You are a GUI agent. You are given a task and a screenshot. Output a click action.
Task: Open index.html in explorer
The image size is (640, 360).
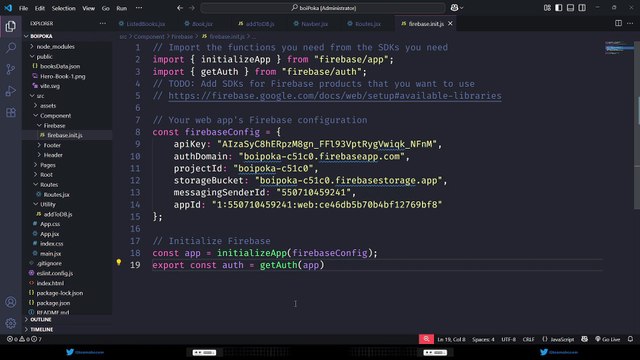pyautogui.click(x=50, y=283)
